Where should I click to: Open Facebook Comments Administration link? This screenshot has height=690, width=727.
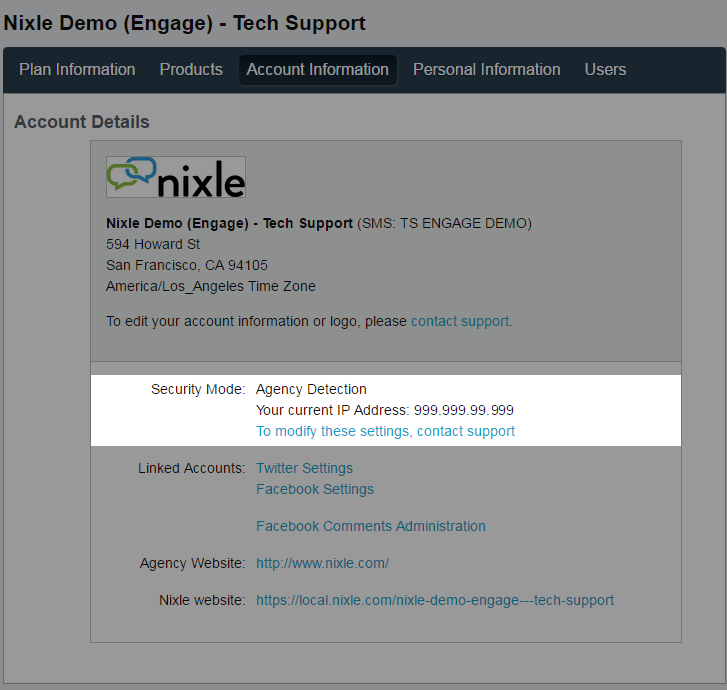370,526
